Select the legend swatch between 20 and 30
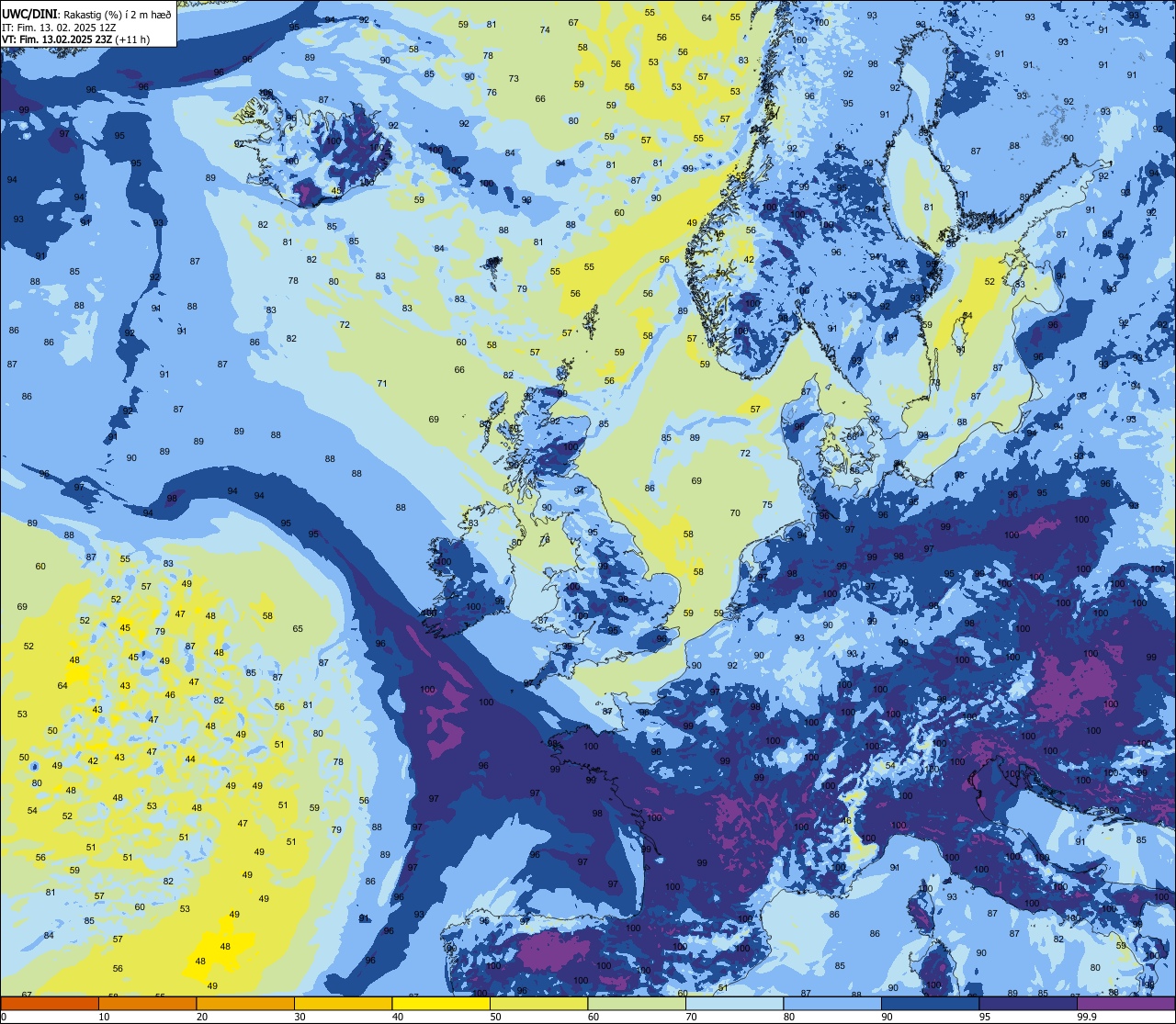 [x=245, y=1004]
